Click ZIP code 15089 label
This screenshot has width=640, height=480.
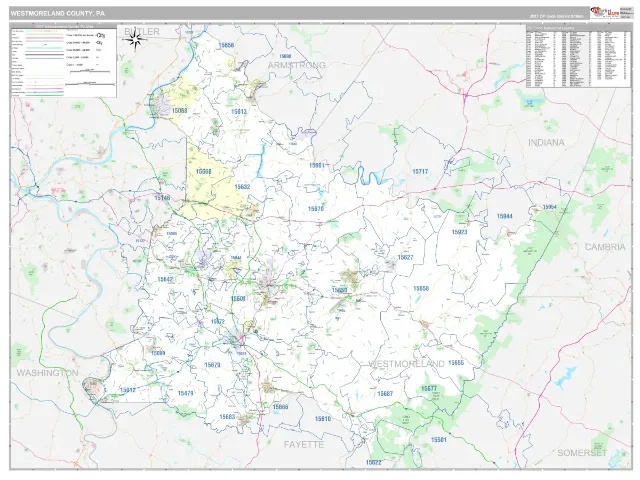(158, 353)
